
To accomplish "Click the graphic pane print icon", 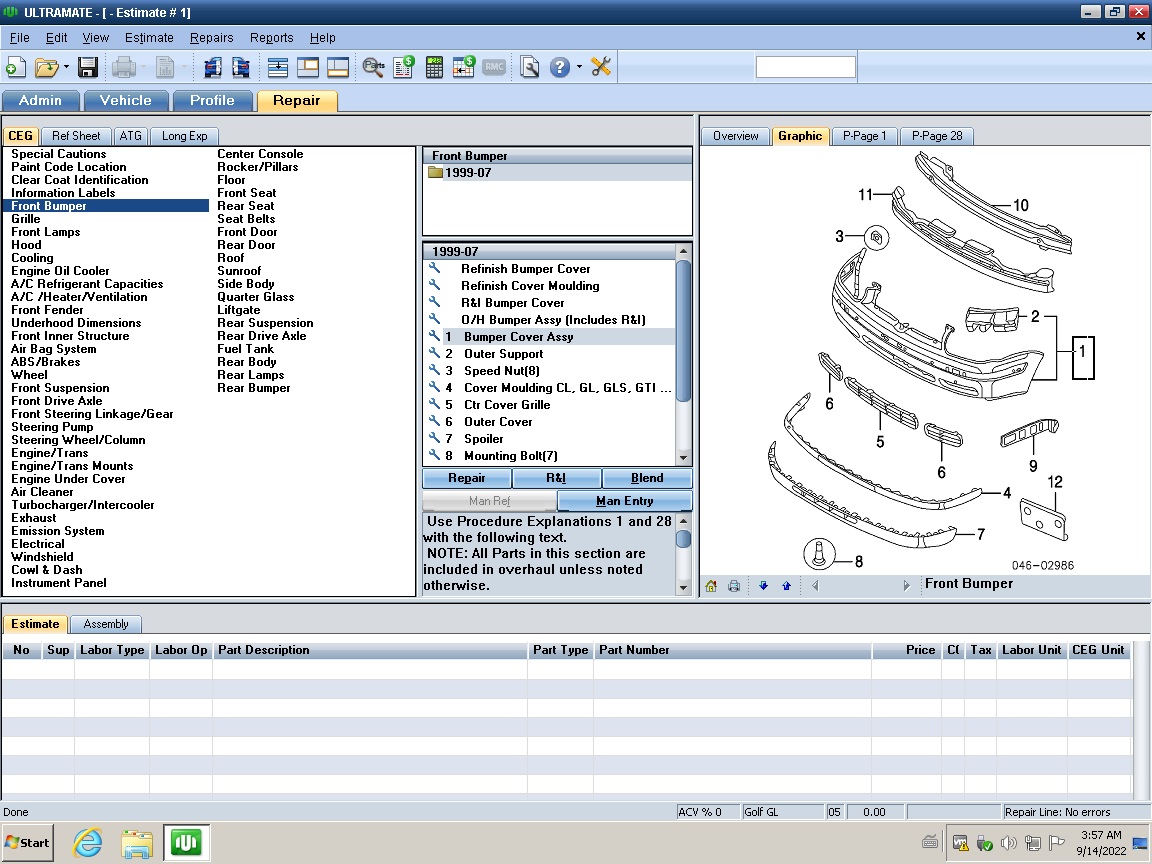I will (734, 586).
